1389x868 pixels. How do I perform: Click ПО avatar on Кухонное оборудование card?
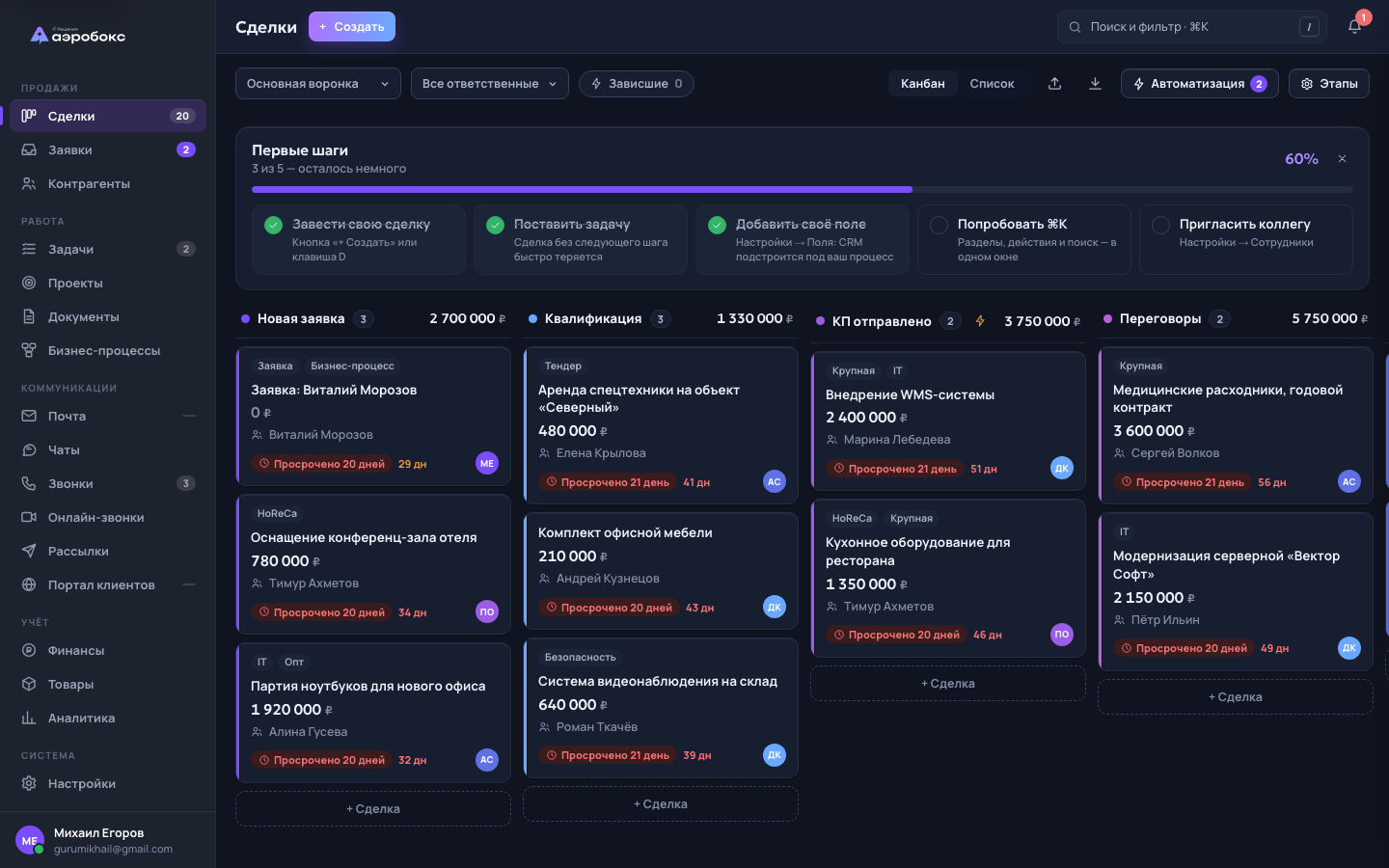click(x=1062, y=634)
